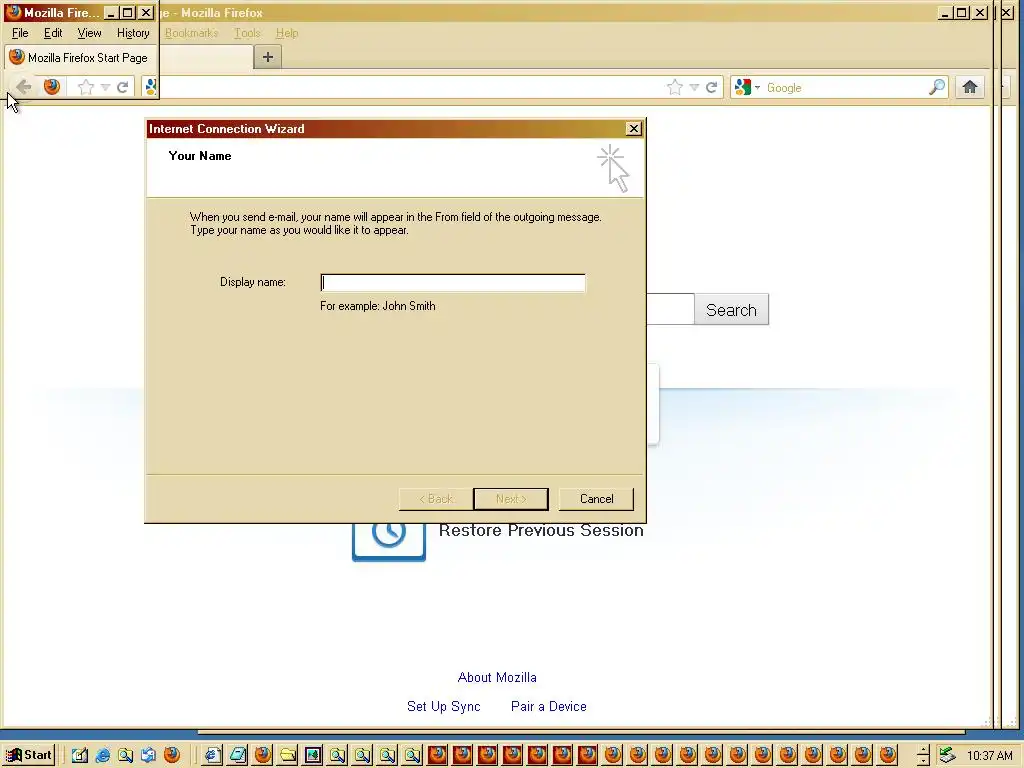Click the Restore Previous Session clock icon
This screenshot has height=768, width=1024.
(389, 541)
